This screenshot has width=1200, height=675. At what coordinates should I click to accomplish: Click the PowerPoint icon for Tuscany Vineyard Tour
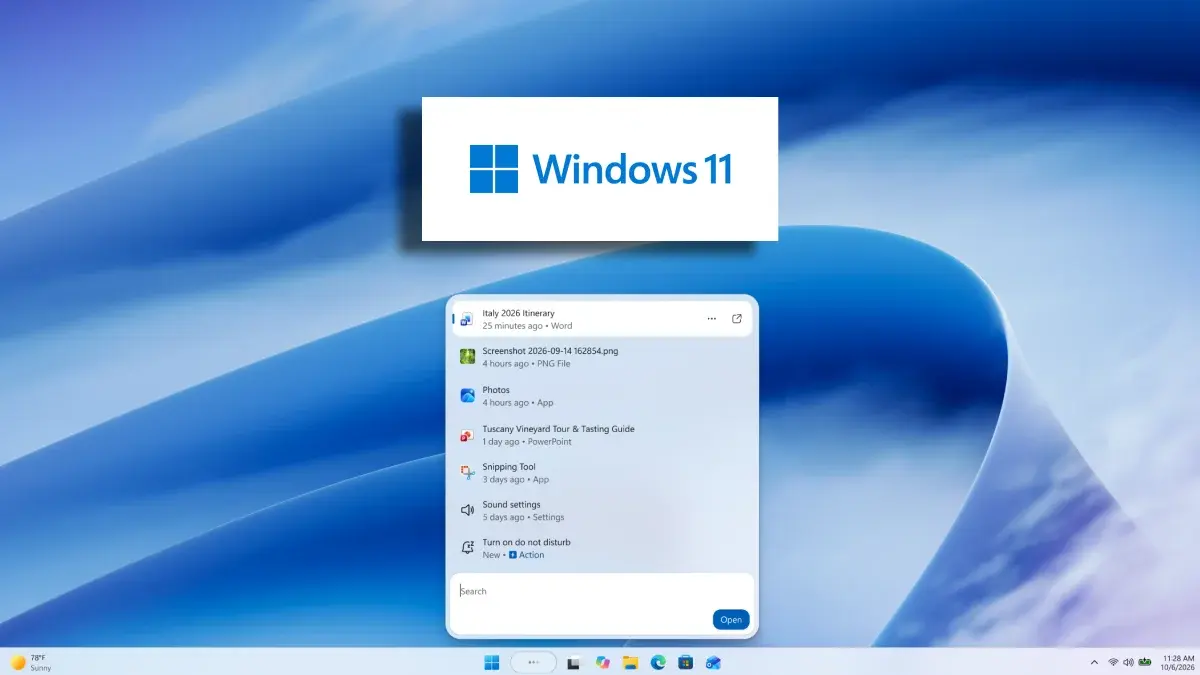[467, 435]
